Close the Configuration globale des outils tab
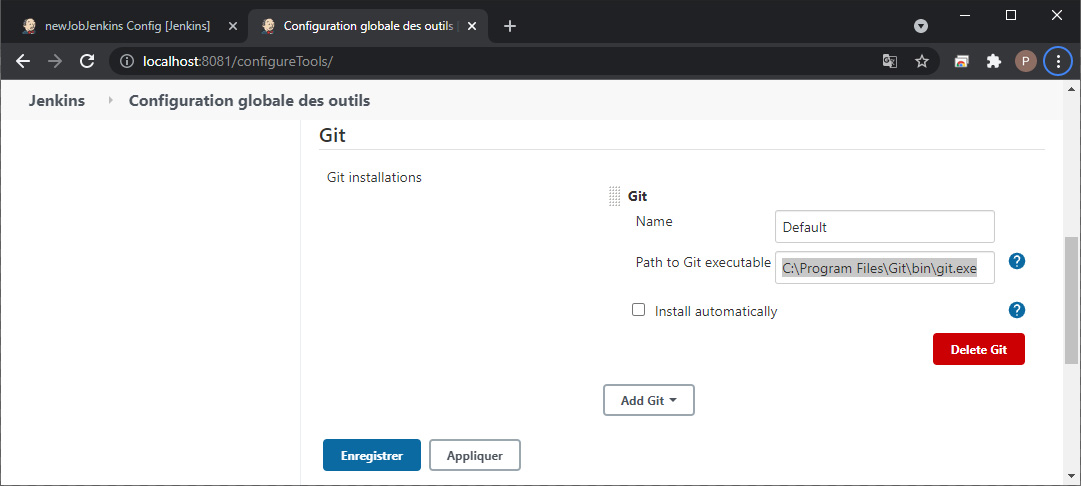 (472, 26)
